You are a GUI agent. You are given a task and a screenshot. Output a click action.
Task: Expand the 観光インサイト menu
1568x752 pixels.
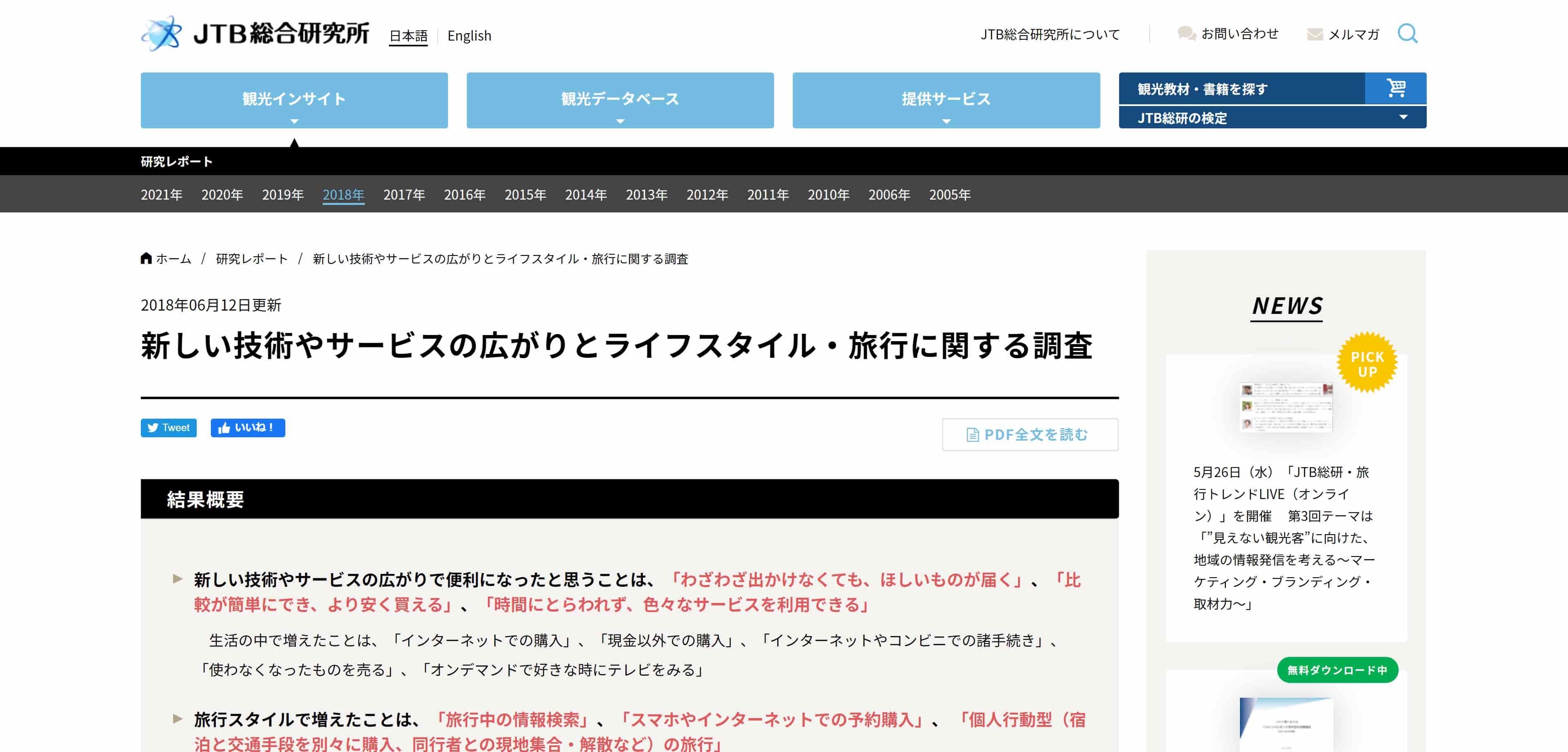(x=294, y=100)
